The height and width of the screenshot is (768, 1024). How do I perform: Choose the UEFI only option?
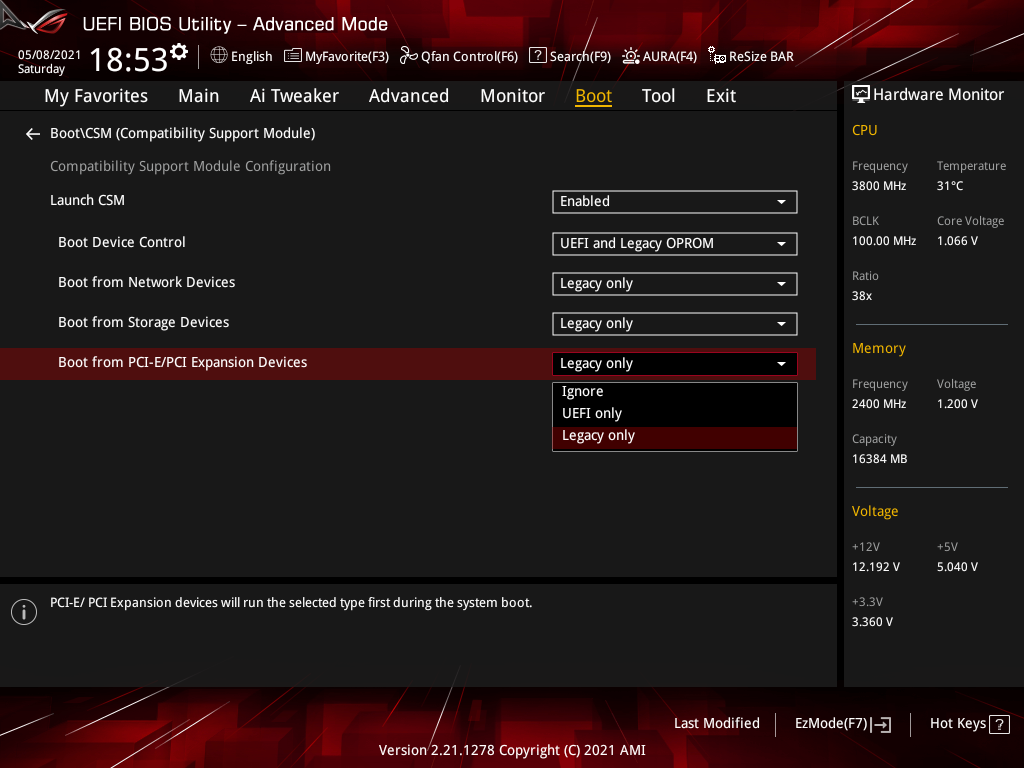(675, 413)
